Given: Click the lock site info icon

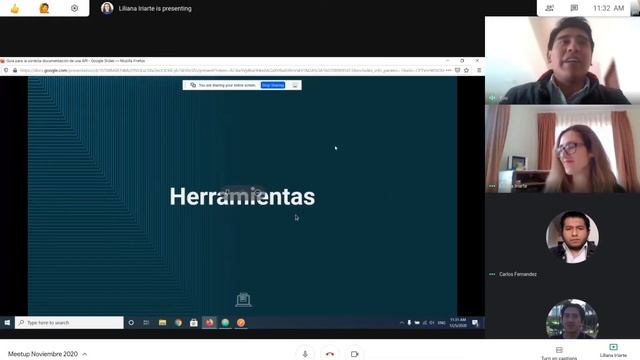Looking at the screenshot, I should pyautogui.click(x=15, y=71).
